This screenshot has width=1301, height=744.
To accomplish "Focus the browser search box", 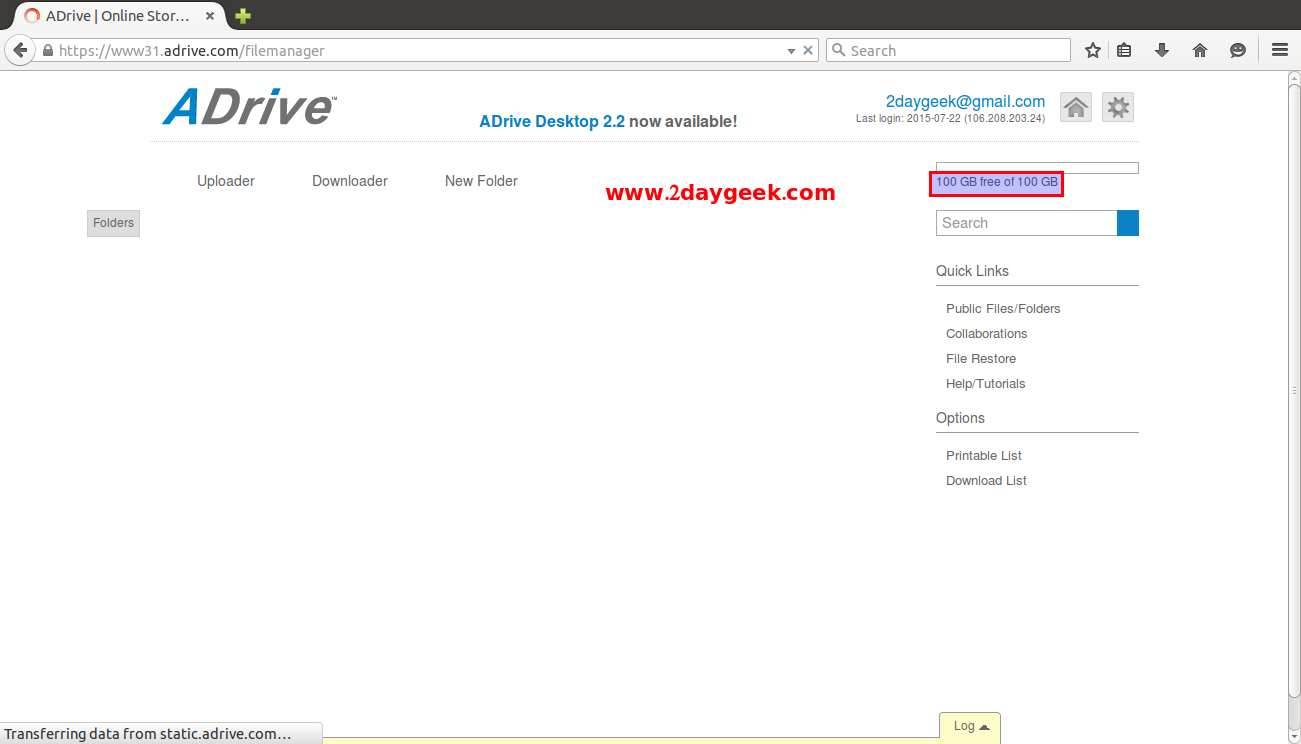I will click(948, 50).
